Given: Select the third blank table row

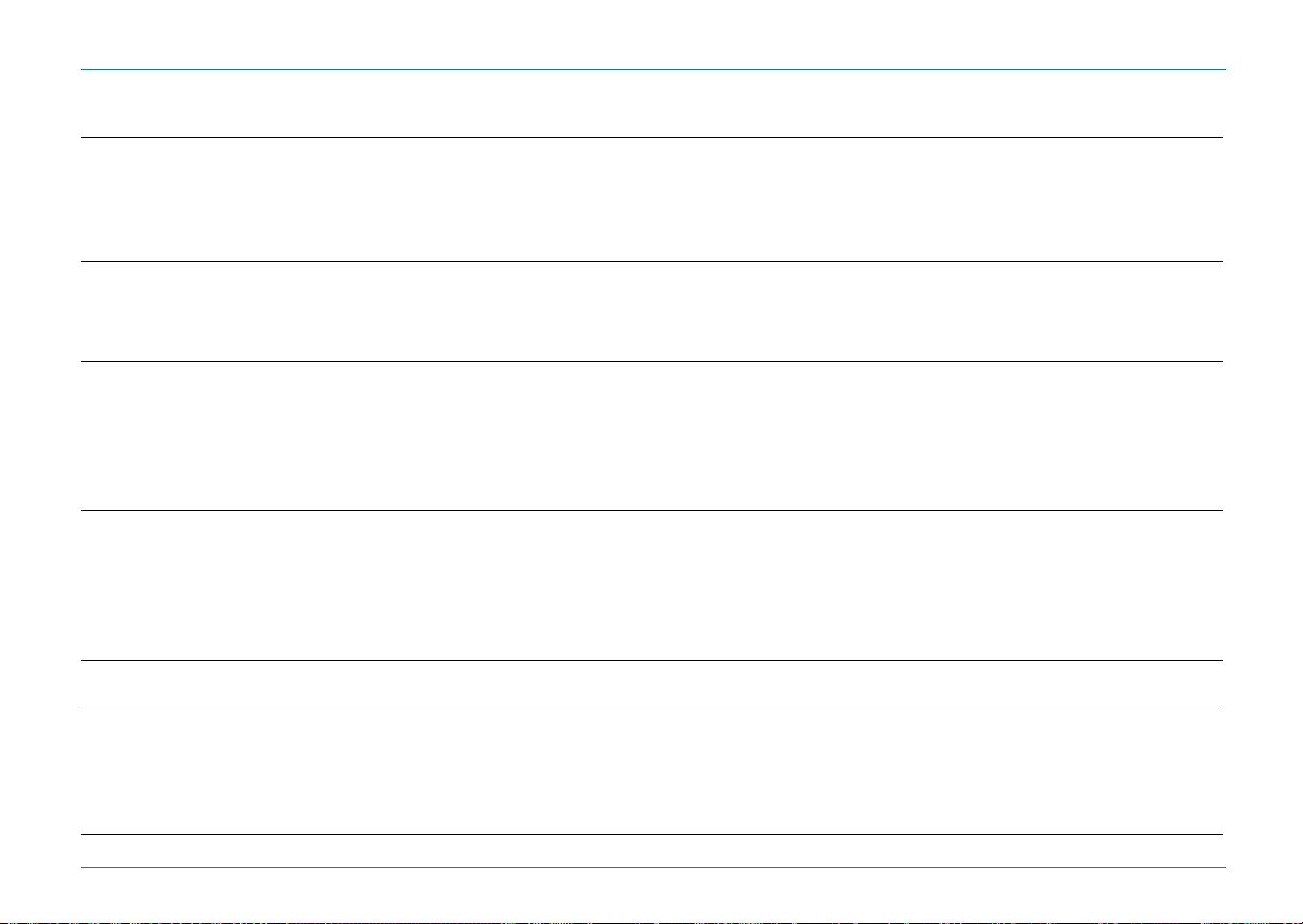Looking at the screenshot, I should click(651, 436).
